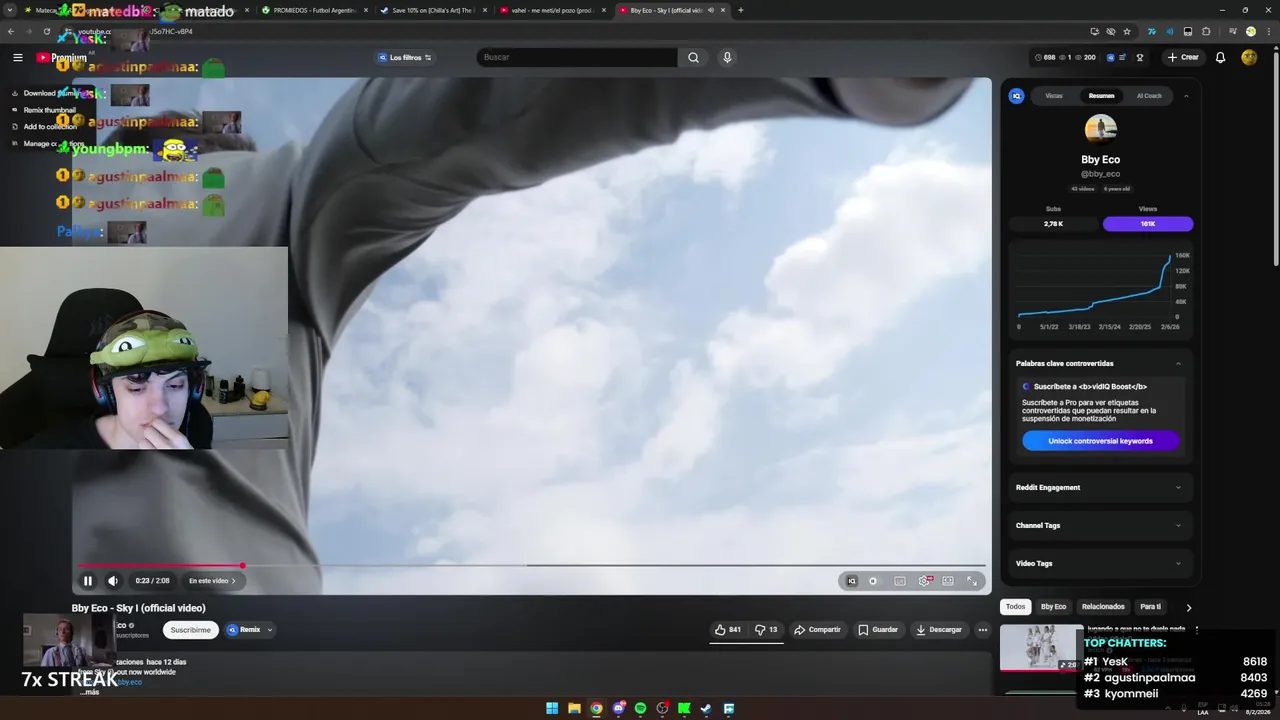Select the Bby Eco filter chip

(1053, 607)
